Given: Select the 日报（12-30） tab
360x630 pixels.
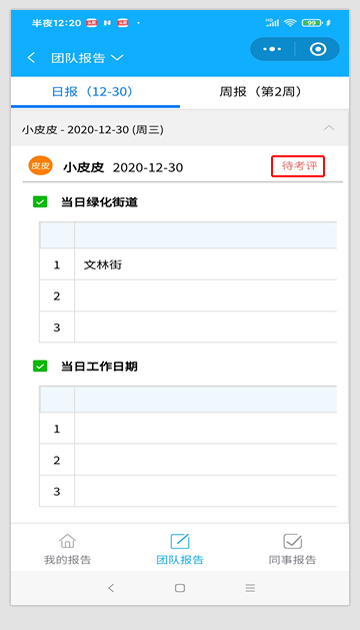Looking at the screenshot, I should pos(92,92).
